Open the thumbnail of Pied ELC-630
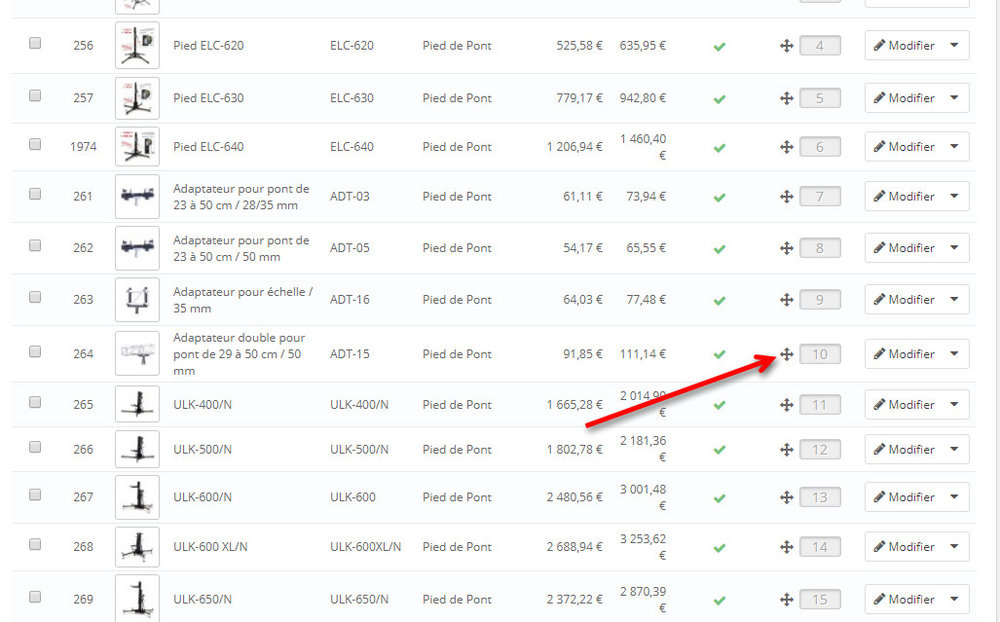This screenshot has height=622, width=1000. click(137, 98)
